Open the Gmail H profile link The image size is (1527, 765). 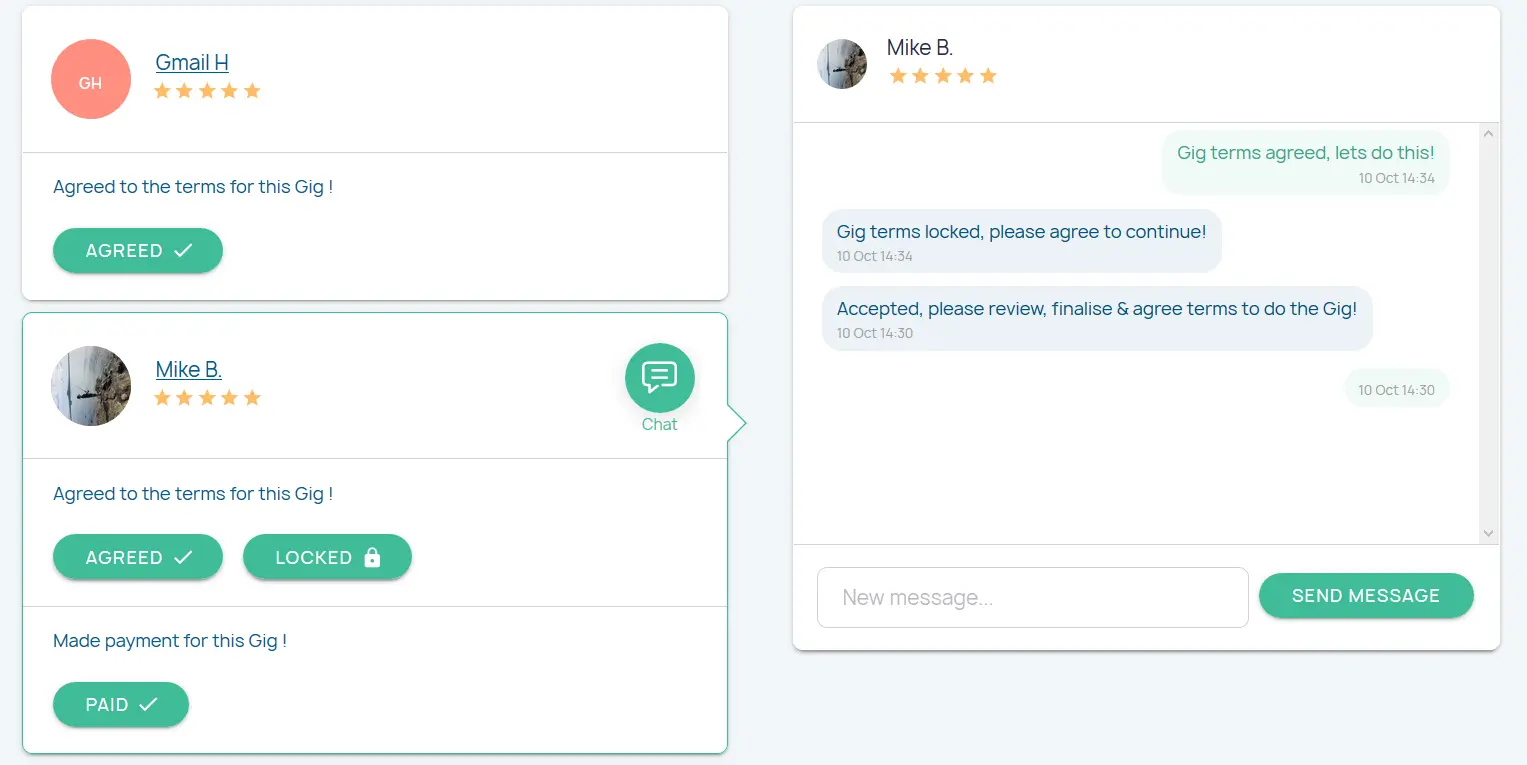click(x=192, y=62)
